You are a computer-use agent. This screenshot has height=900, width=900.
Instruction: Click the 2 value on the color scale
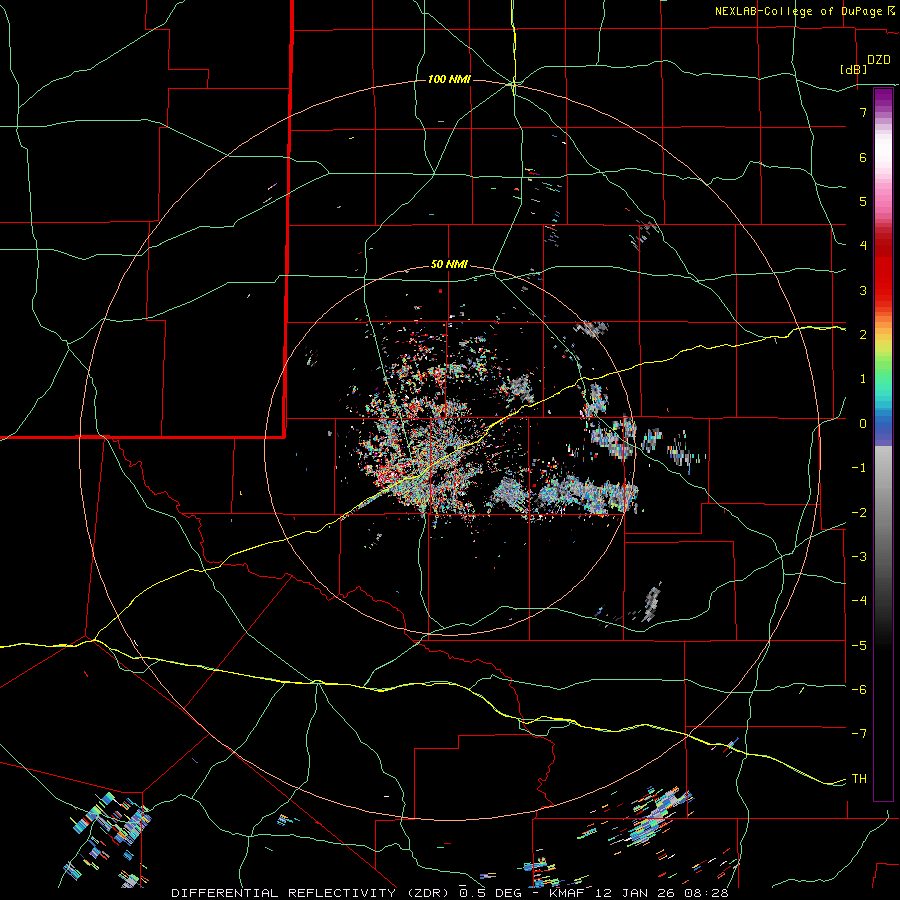[x=863, y=335]
